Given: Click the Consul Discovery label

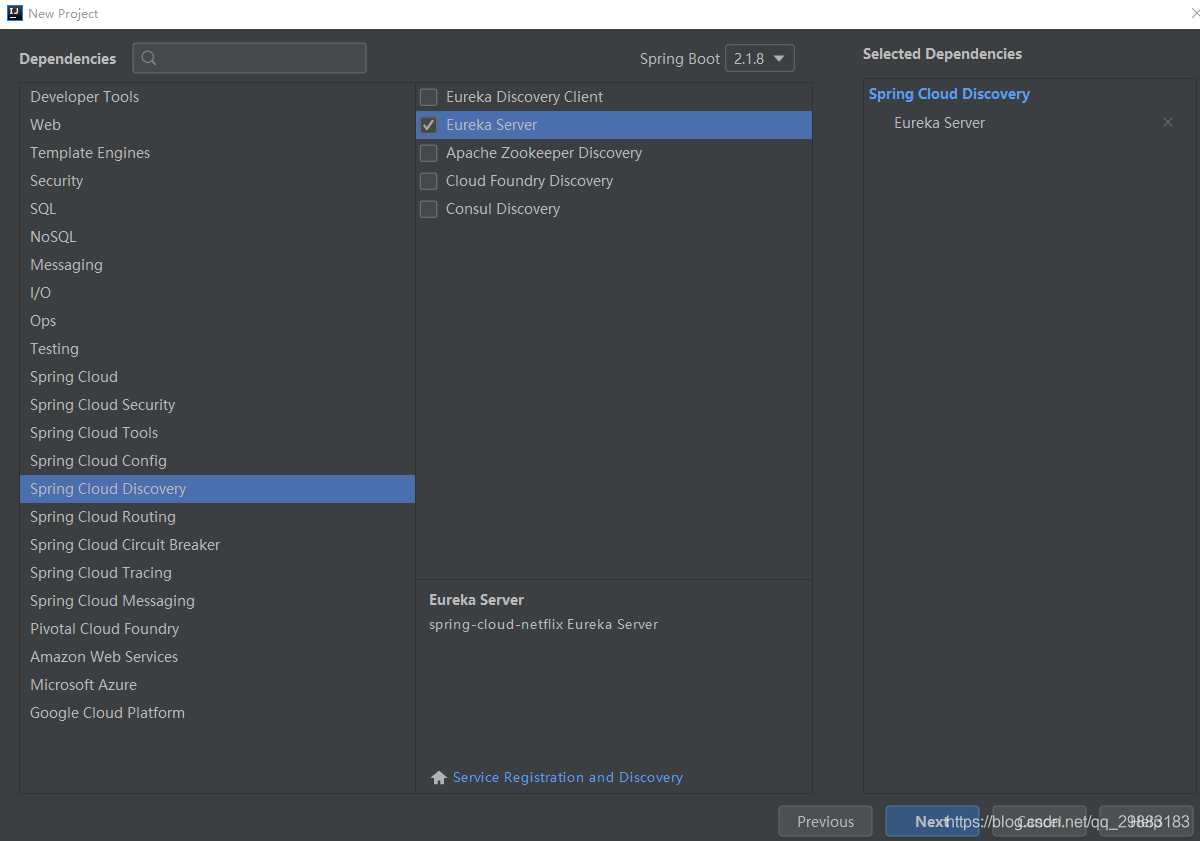Looking at the screenshot, I should (503, 209).
